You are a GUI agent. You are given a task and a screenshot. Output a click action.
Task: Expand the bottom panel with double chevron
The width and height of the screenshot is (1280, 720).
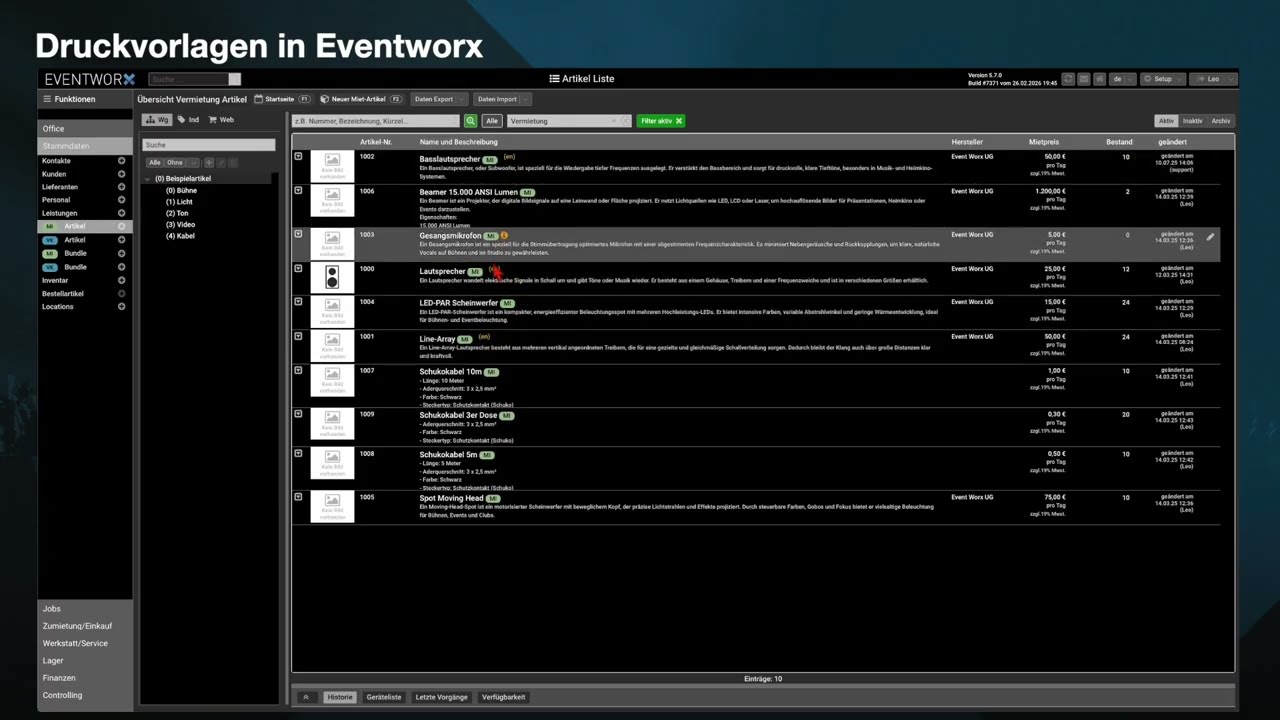pos(306,697)
